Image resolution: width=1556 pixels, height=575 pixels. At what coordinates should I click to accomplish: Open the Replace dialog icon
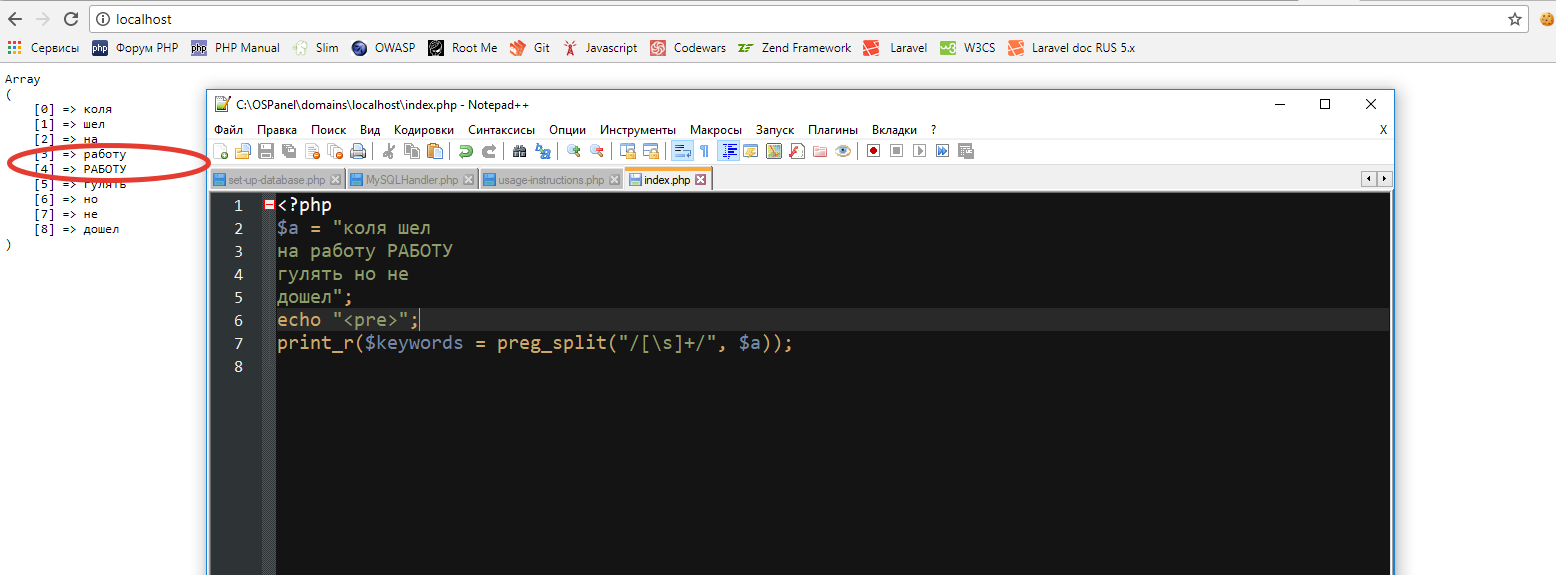coord(542,151)
